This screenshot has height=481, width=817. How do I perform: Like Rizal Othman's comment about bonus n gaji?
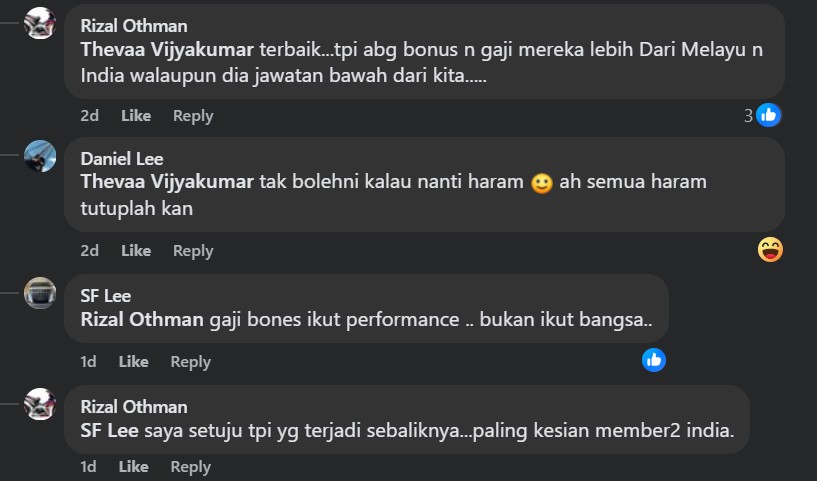(x=136, y=116)
